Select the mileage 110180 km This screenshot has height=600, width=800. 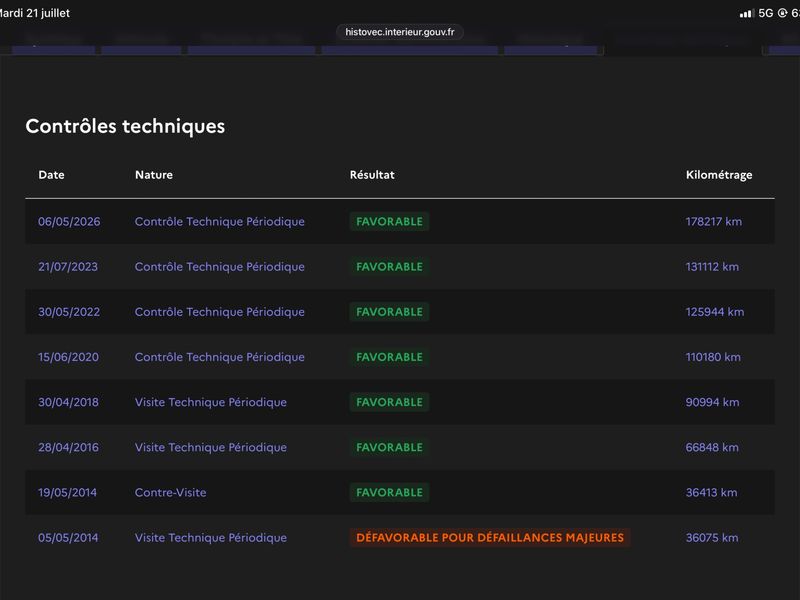click(x=713, y=357)
